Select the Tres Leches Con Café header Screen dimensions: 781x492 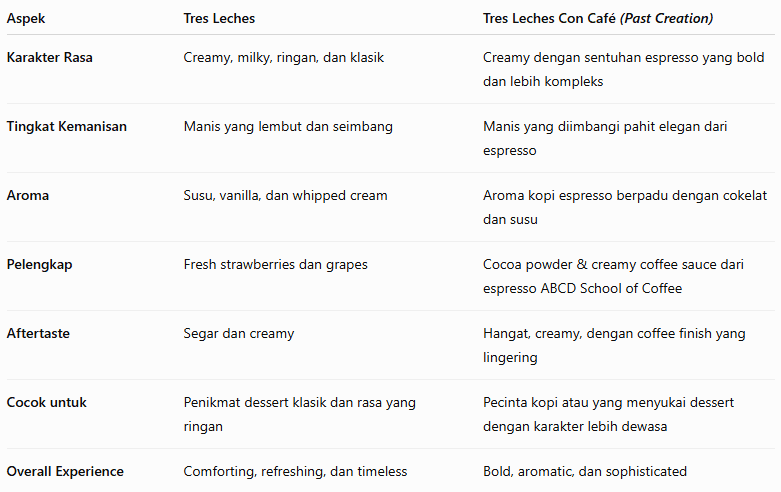[x=598, y=18]
